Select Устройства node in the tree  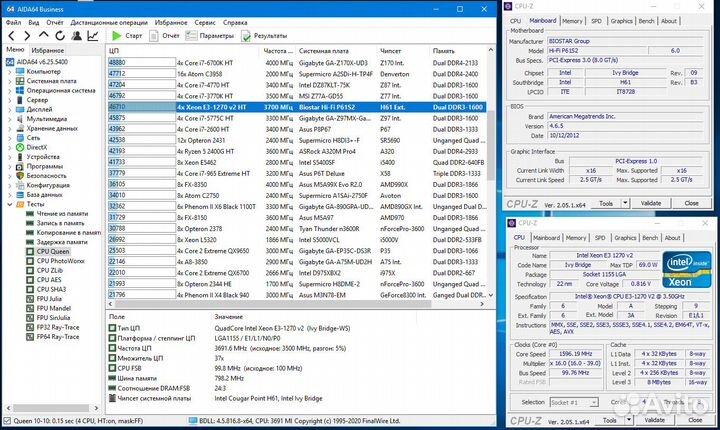coord(43,157)
